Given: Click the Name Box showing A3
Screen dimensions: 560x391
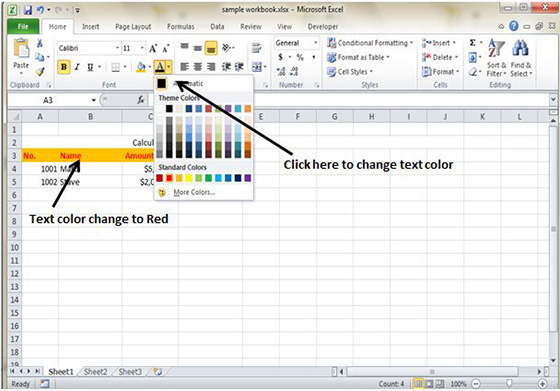Looking at the screenshot, I should (49, 100).
